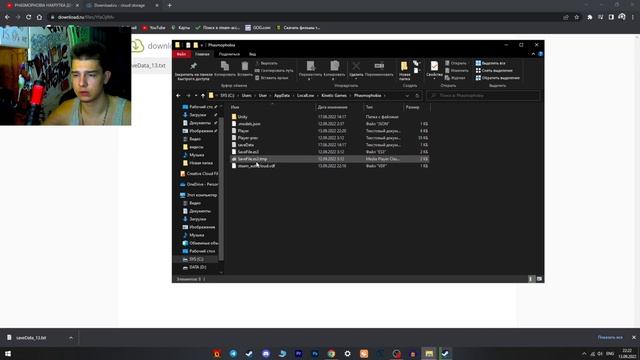
Task: Open the GOG.com bookmark
Action: (258, 28)
